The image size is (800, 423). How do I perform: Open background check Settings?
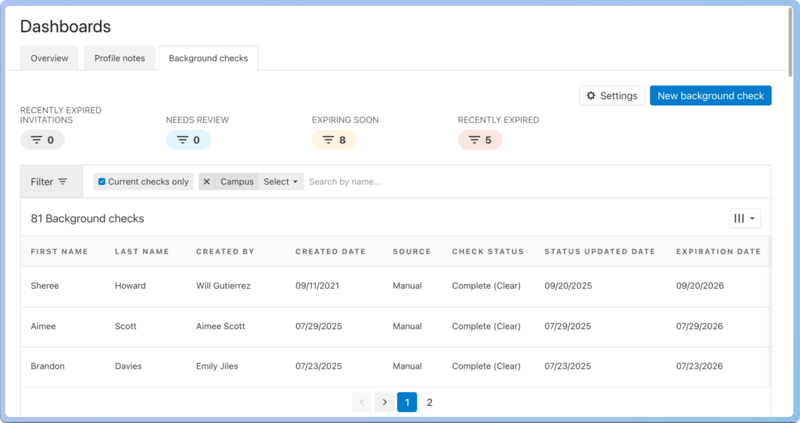tap(612, 95)
